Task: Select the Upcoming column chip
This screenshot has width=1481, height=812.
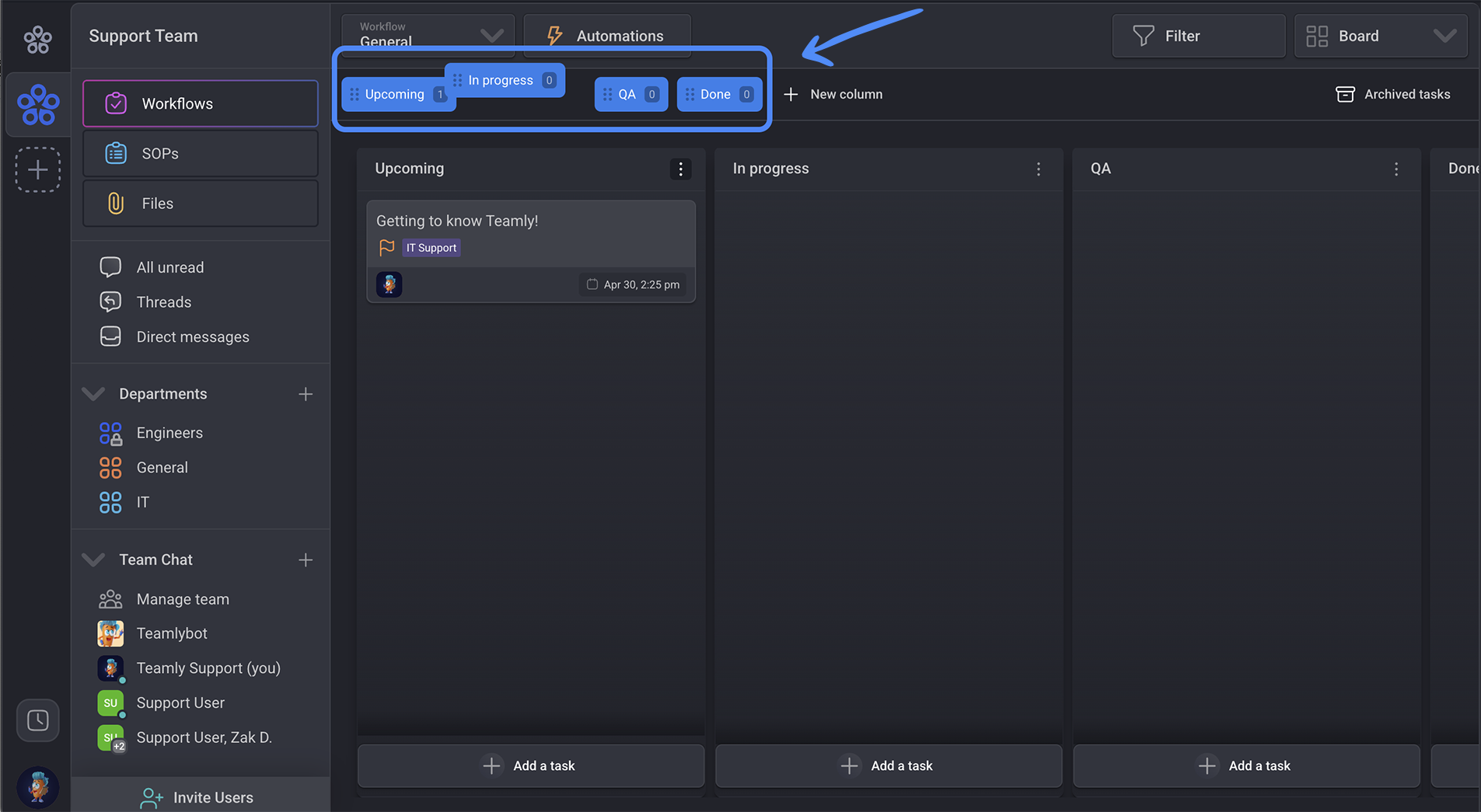Action: click(x=394, y=94)
